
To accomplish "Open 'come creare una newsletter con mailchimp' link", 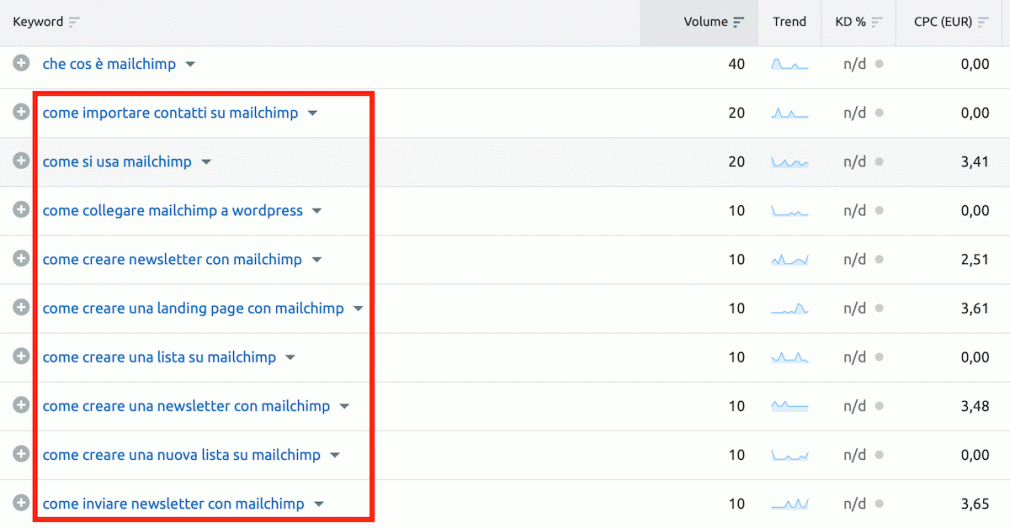I will tap(186, 406).
